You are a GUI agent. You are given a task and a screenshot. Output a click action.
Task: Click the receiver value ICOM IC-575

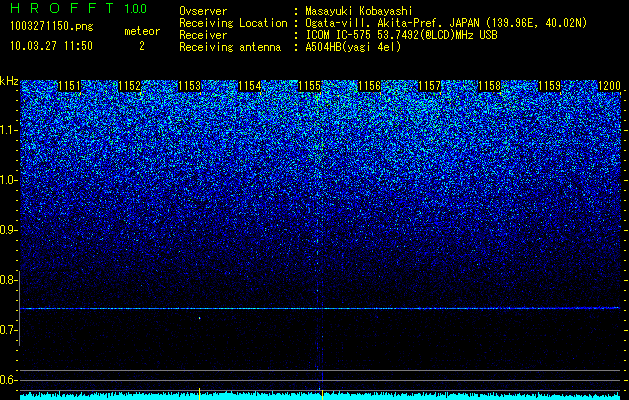click(x=338, y=35)
